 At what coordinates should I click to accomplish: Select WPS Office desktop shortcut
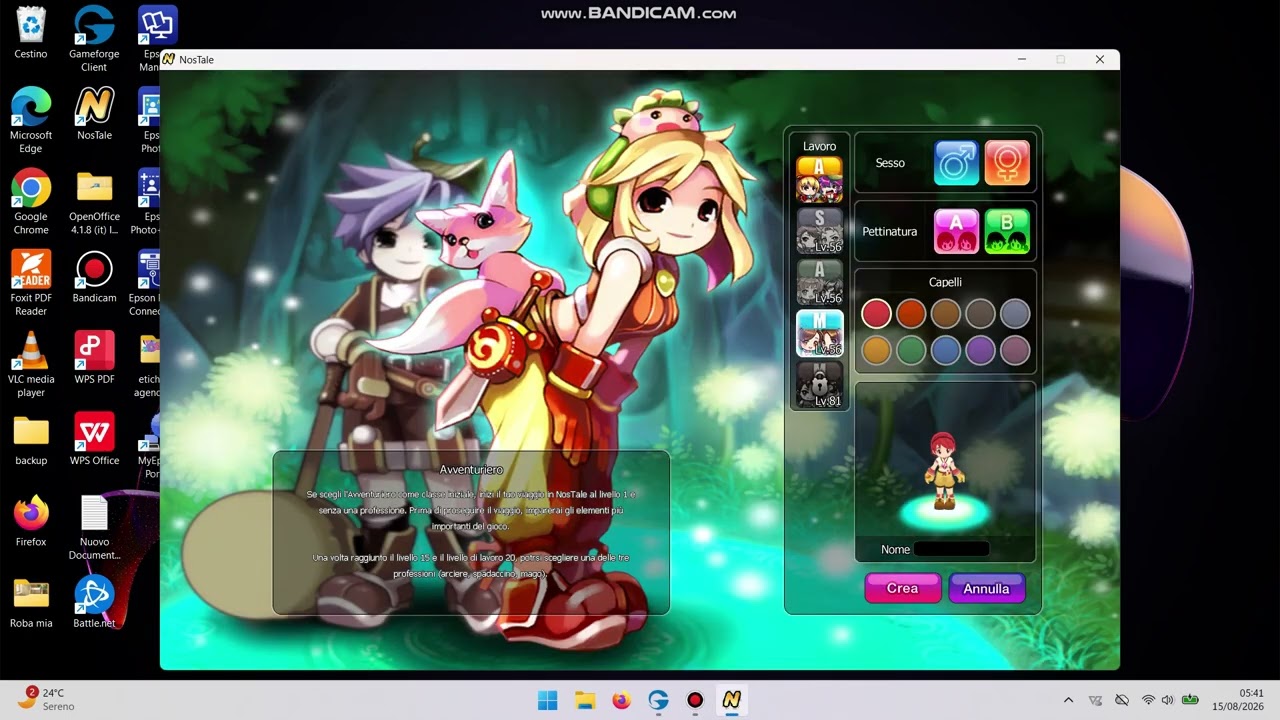pyautogui.click(x=94, y=440)
